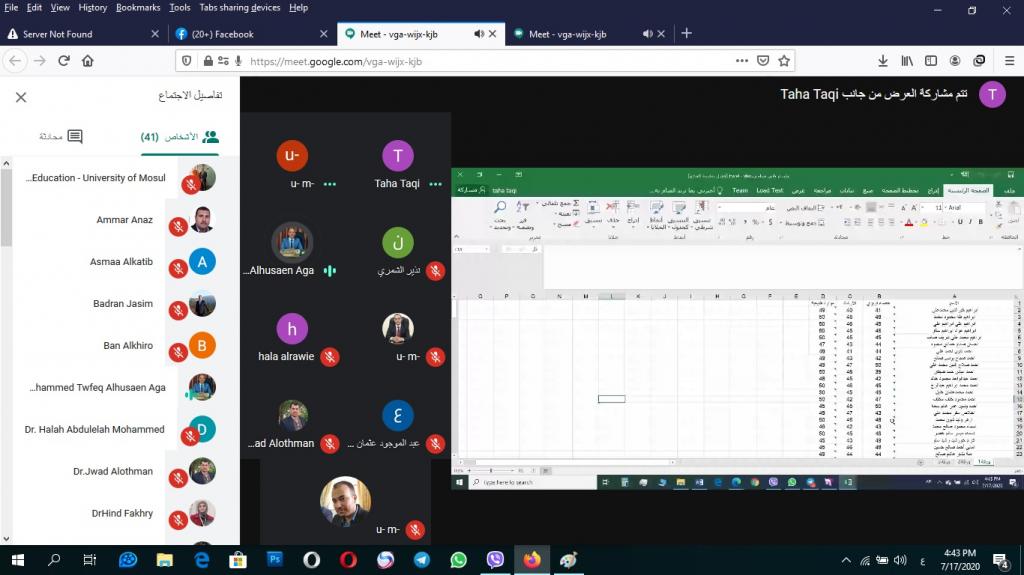
Task: Reload the current page in Firefox
Action: (64, 61)
